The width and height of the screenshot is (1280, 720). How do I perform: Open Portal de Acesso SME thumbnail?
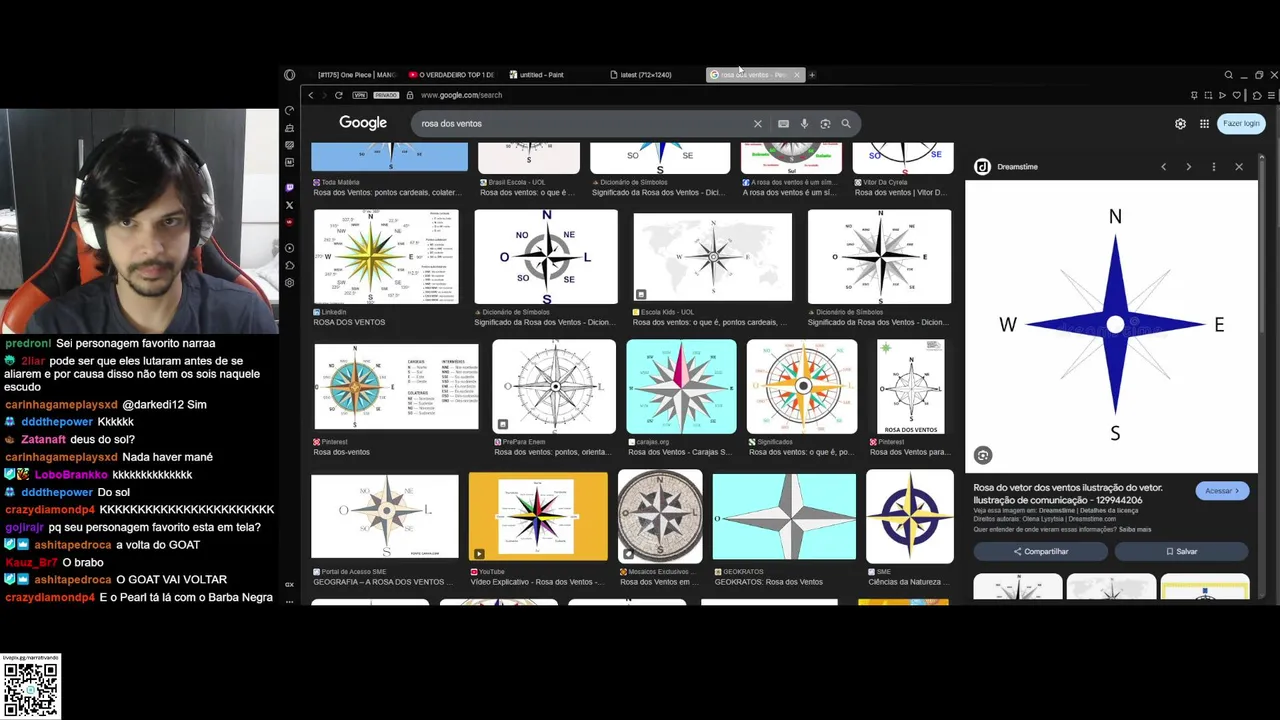coord(385,516)
